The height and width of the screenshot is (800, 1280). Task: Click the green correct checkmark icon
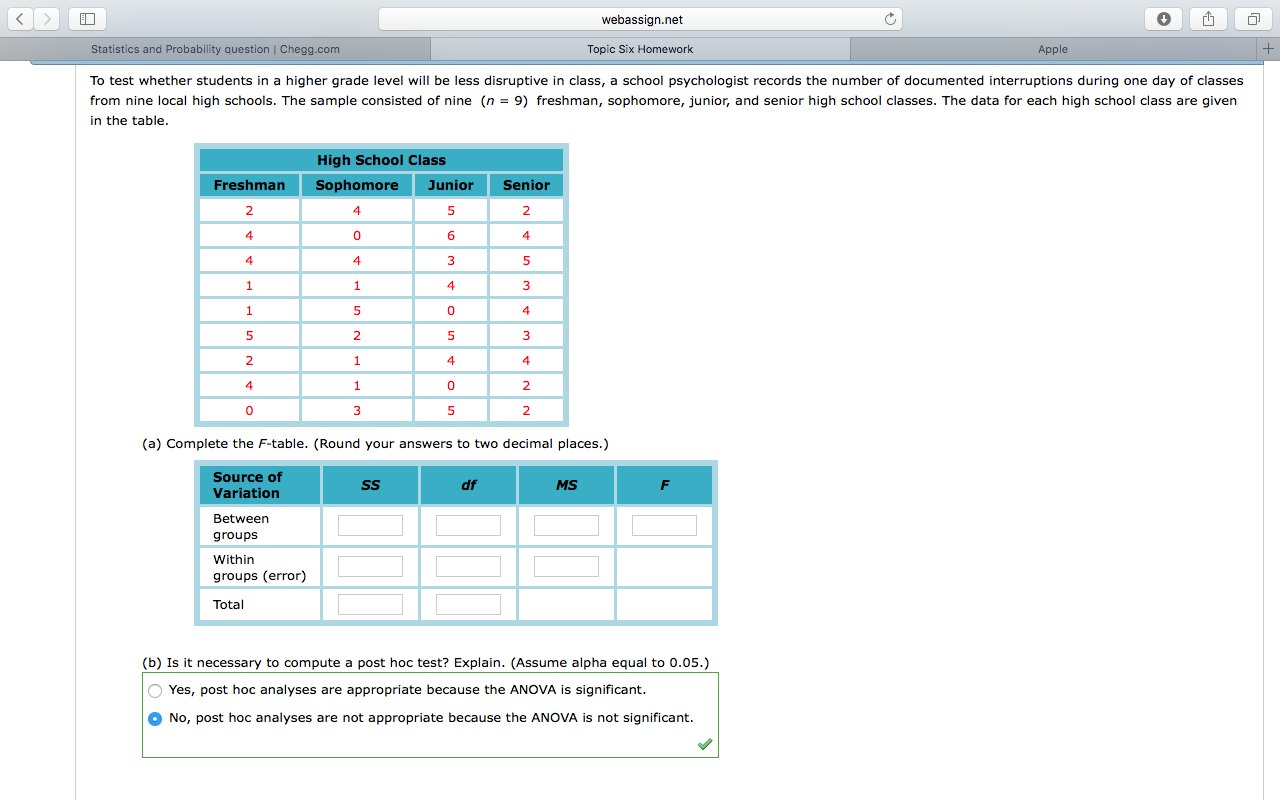coord(705,744)
